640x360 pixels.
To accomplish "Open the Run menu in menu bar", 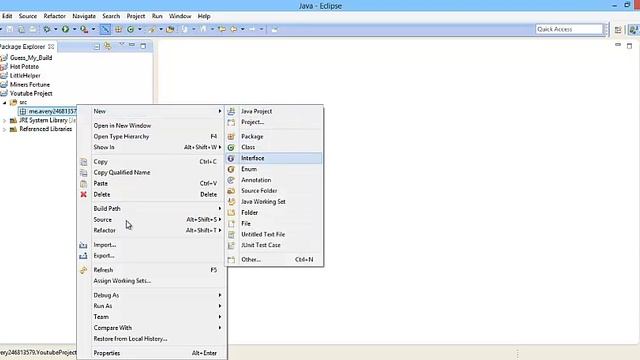I will (157, 16).
